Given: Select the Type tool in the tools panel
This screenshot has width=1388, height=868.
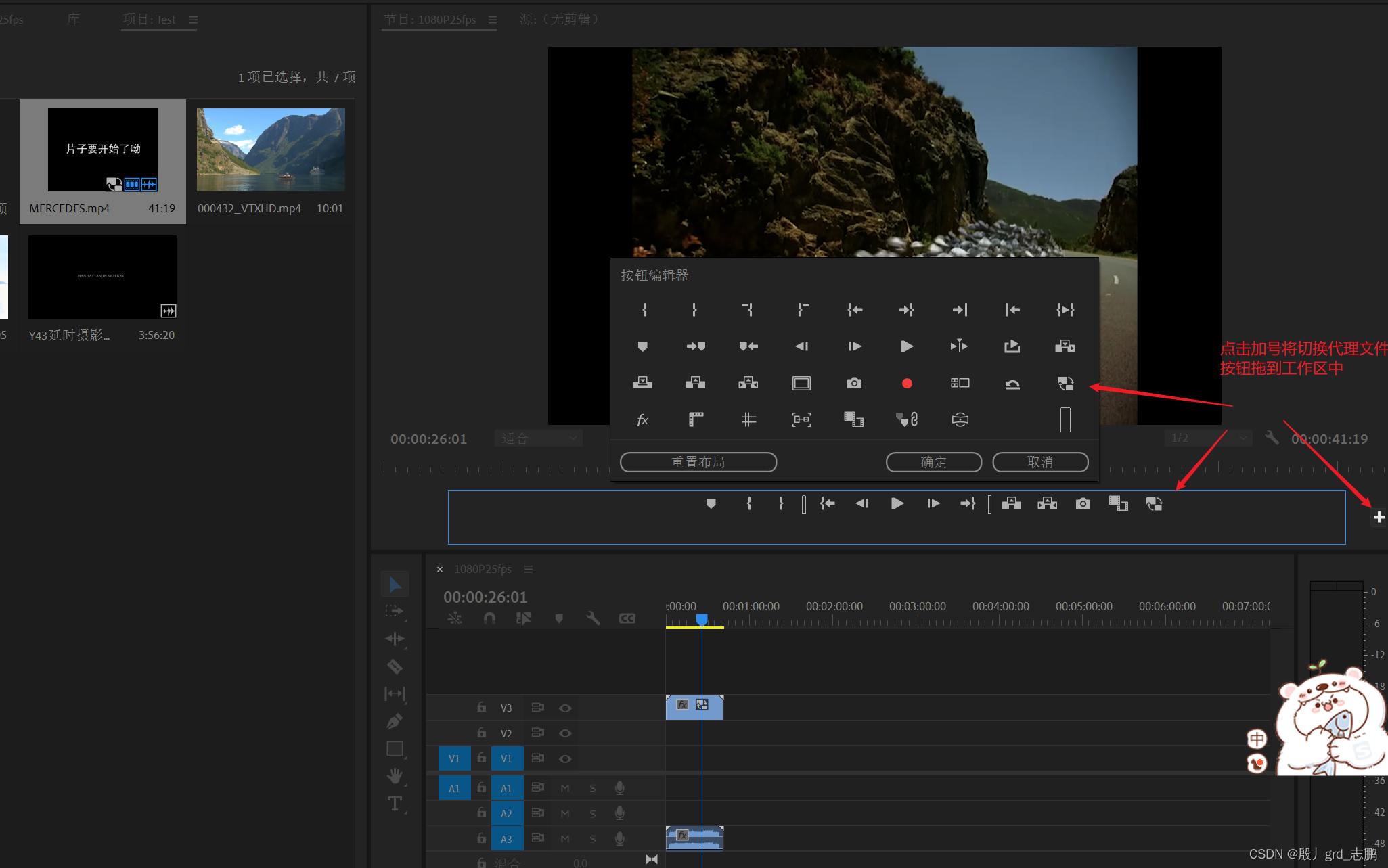Looking at the screenshot, I should coord(395,804).
